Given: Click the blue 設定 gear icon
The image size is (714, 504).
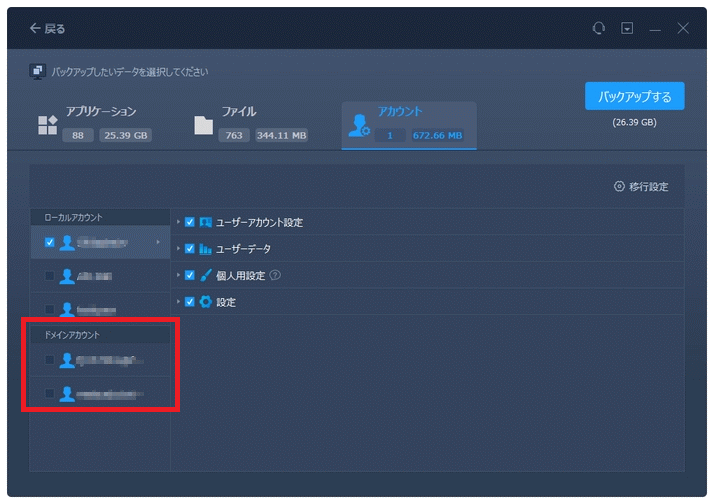Looking at the screenshot, I should pos(205,301).
